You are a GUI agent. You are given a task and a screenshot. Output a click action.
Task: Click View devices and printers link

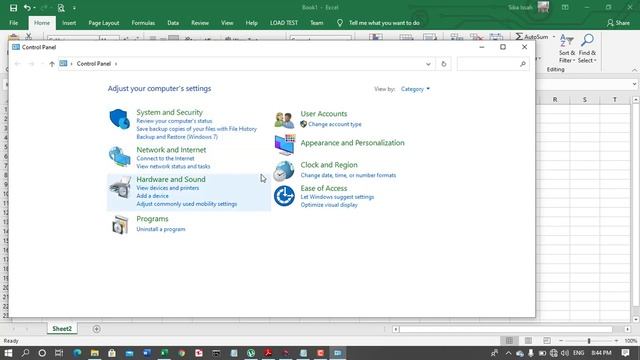tap(168, 188)
